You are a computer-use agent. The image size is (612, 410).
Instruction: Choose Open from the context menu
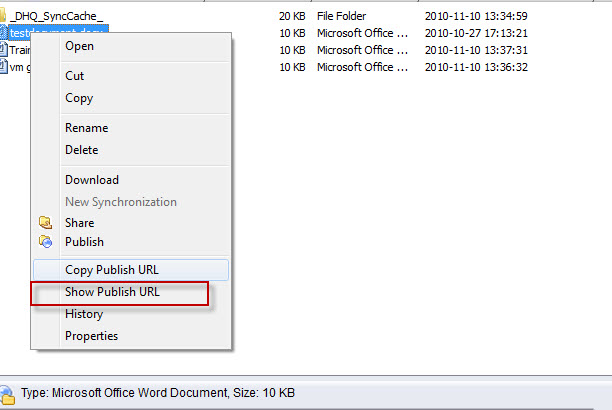(79, 46)
